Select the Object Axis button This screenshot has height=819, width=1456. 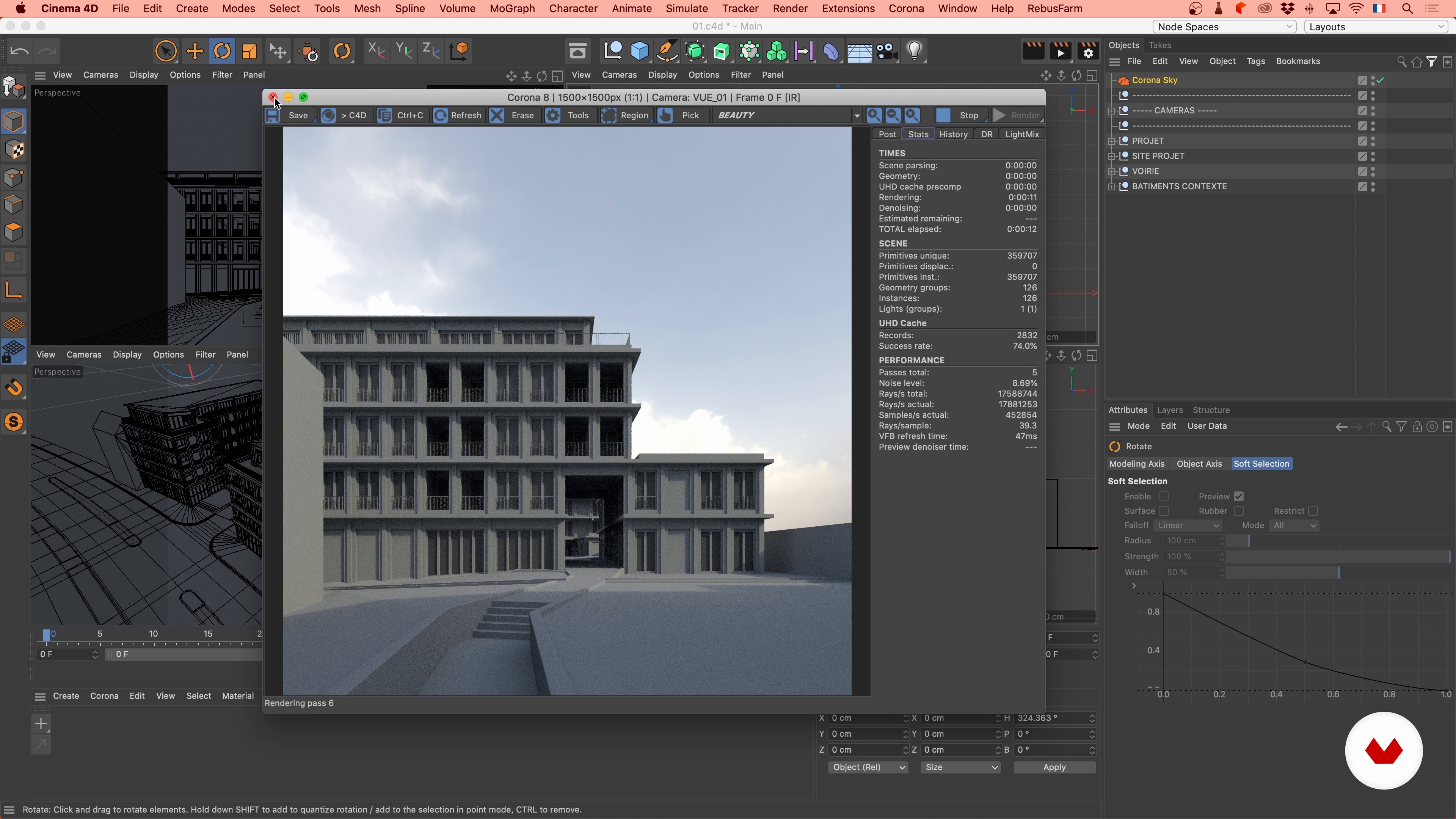1199,464
